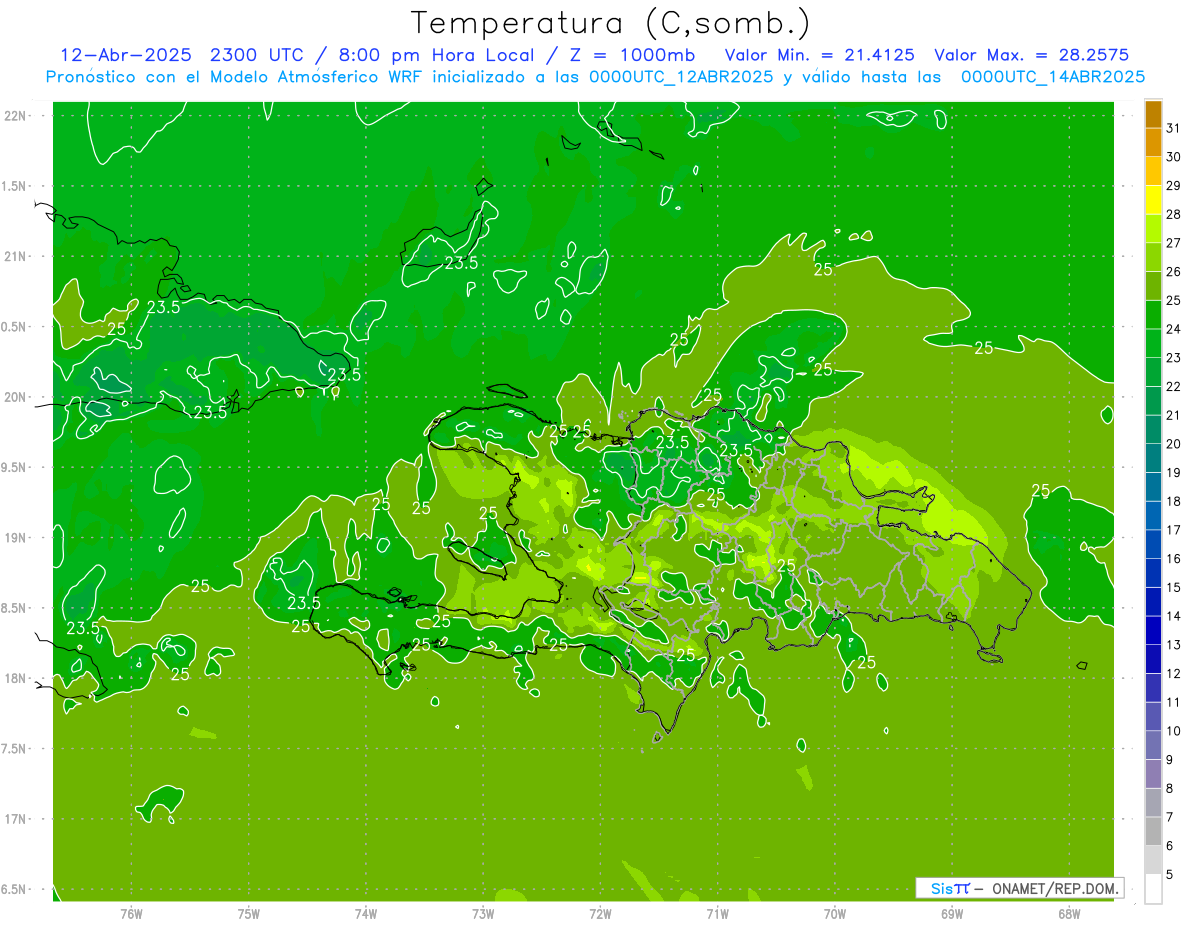Click the 20N latitude axis label
The image size is (1200, 927).
[x=15, y=397]
